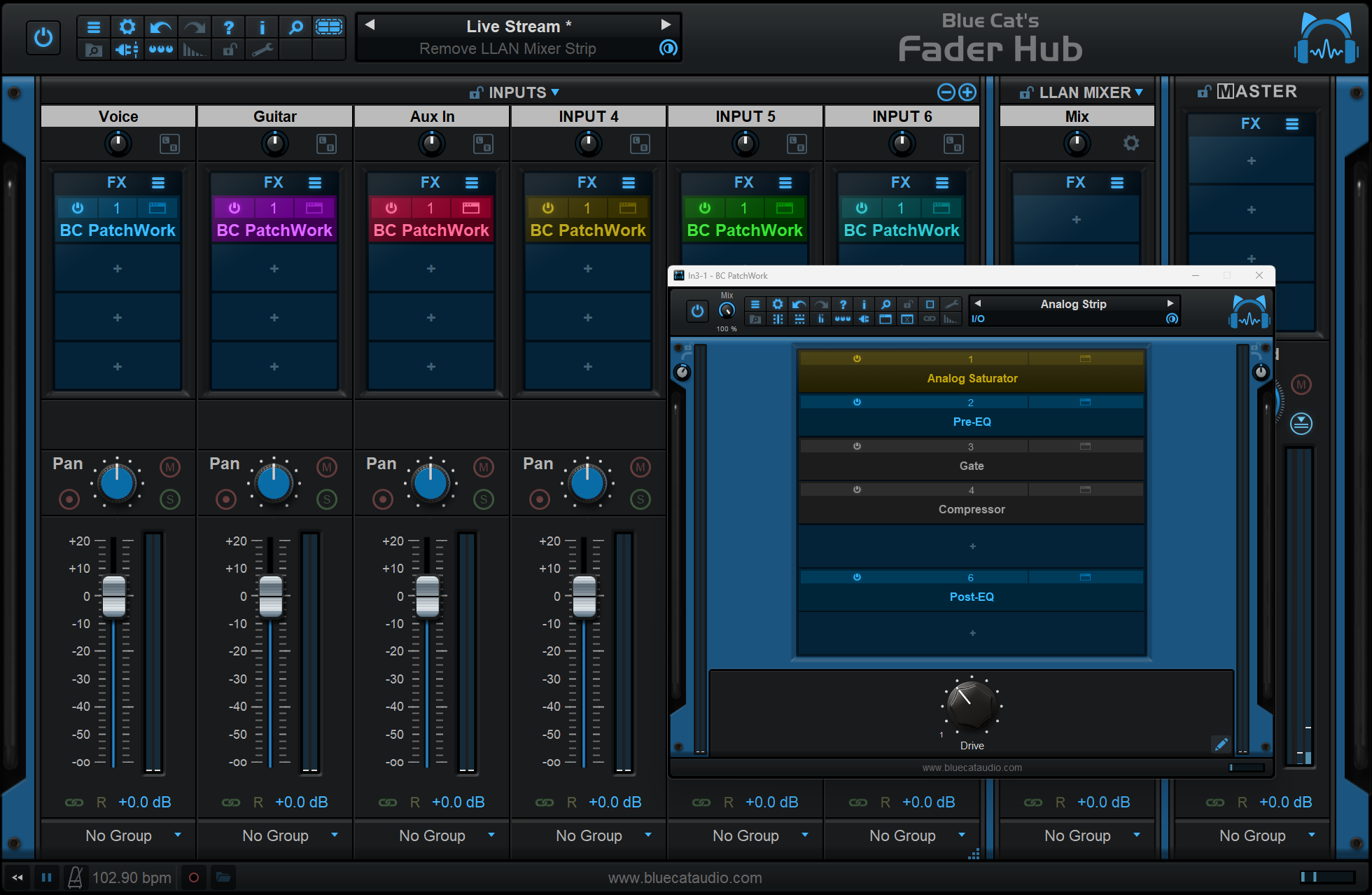Click the Voice channel Pan knob

(x=118, y=483)
